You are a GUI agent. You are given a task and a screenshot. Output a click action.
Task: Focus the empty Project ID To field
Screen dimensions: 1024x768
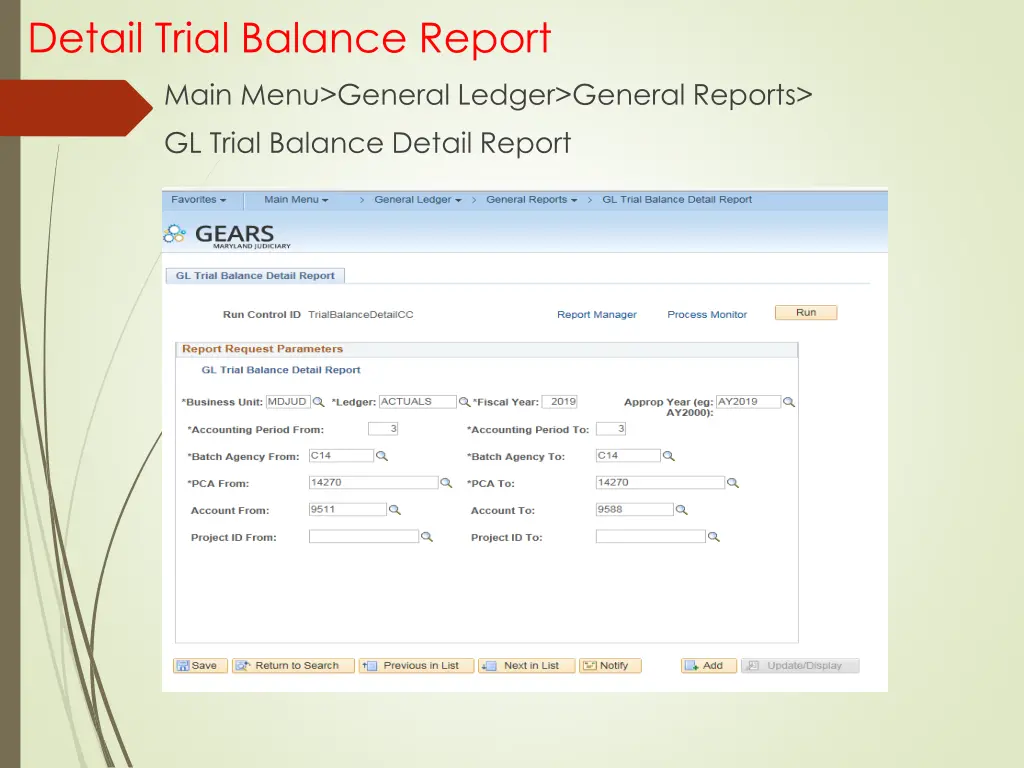(650, 536)
